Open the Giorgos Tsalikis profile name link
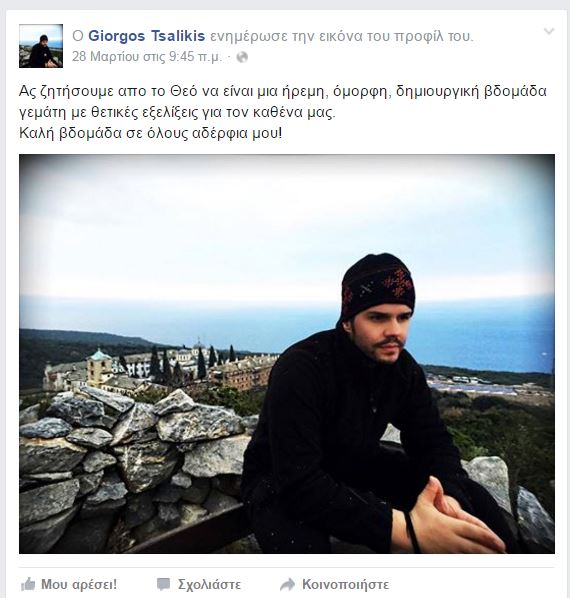Viewport: 570px width, 598px height. pos(147,36)
